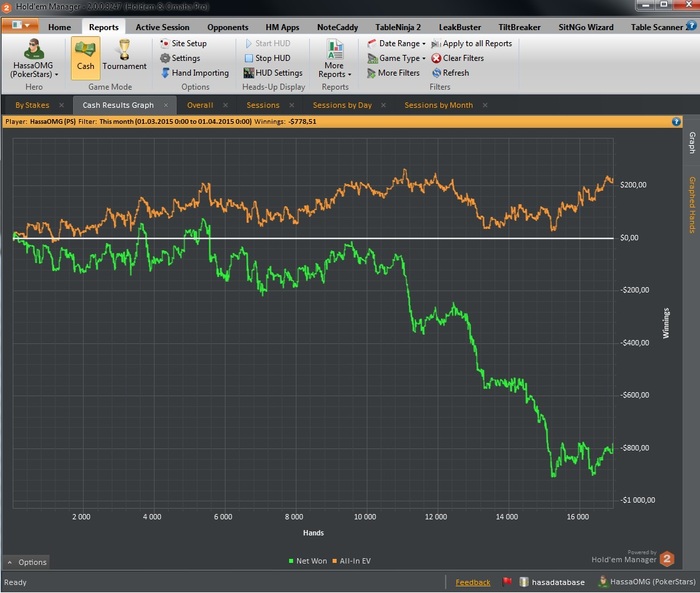
Task: Open Table Scanner tab
Action: click(x=657, y=27)
